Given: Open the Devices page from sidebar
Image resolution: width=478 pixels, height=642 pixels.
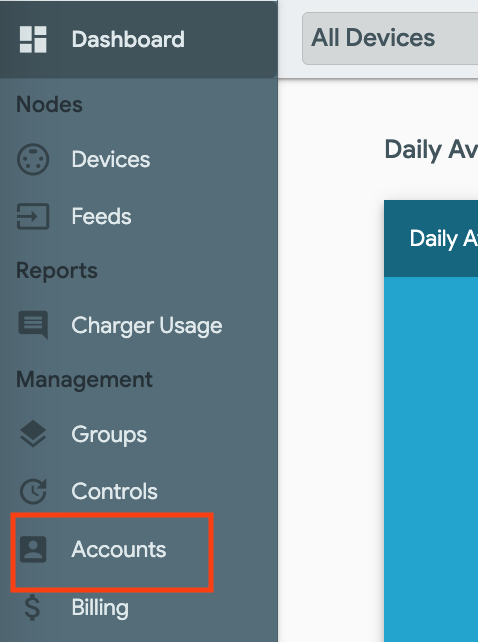Looking at the screenshot, I should pos(111,159).
